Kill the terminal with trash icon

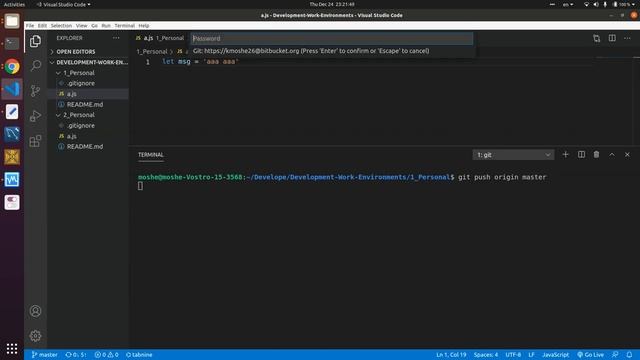pyautogui.click(x=596, y=155)
